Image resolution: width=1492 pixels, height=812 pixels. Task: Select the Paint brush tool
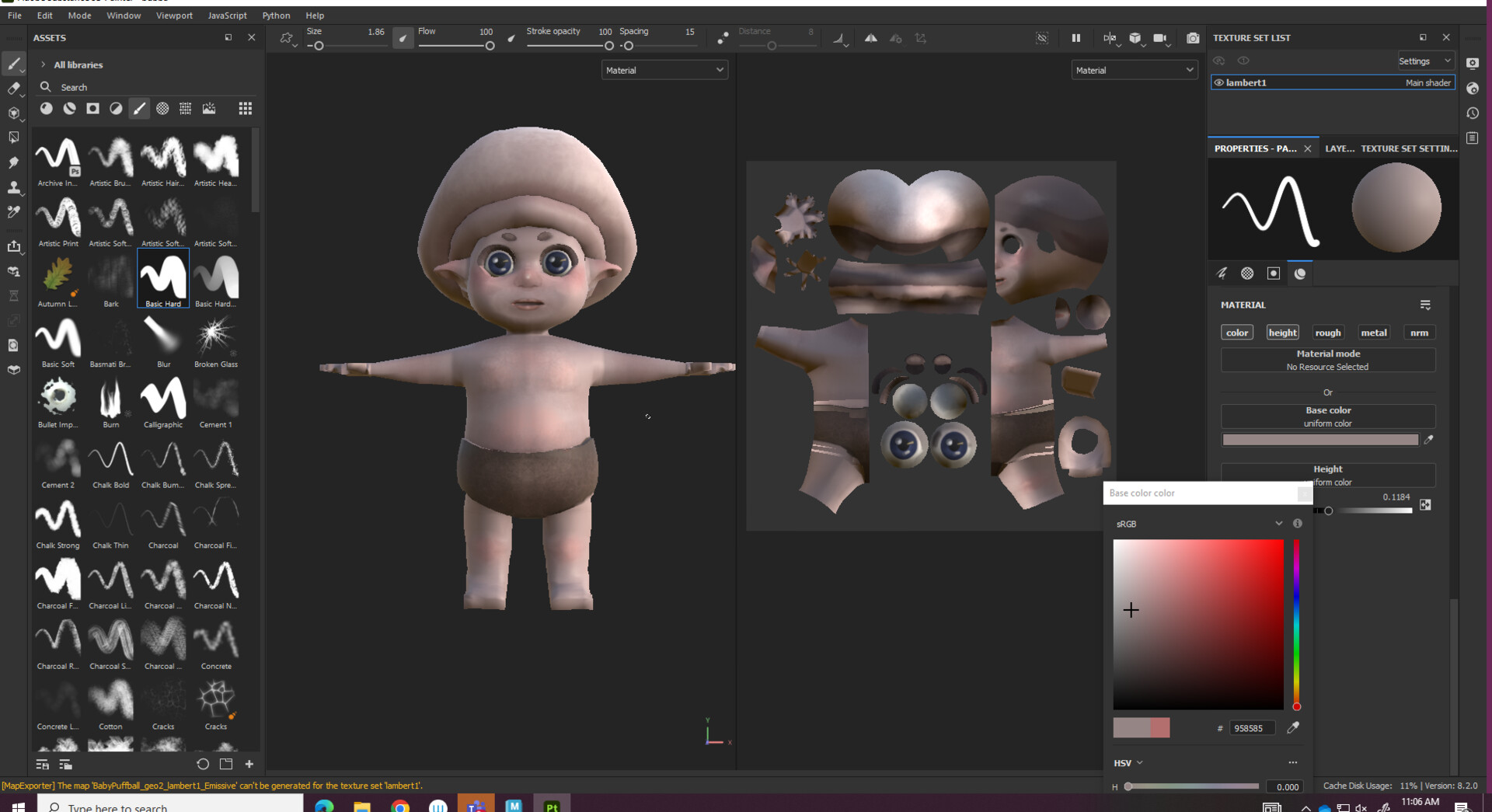click(14, 64)
